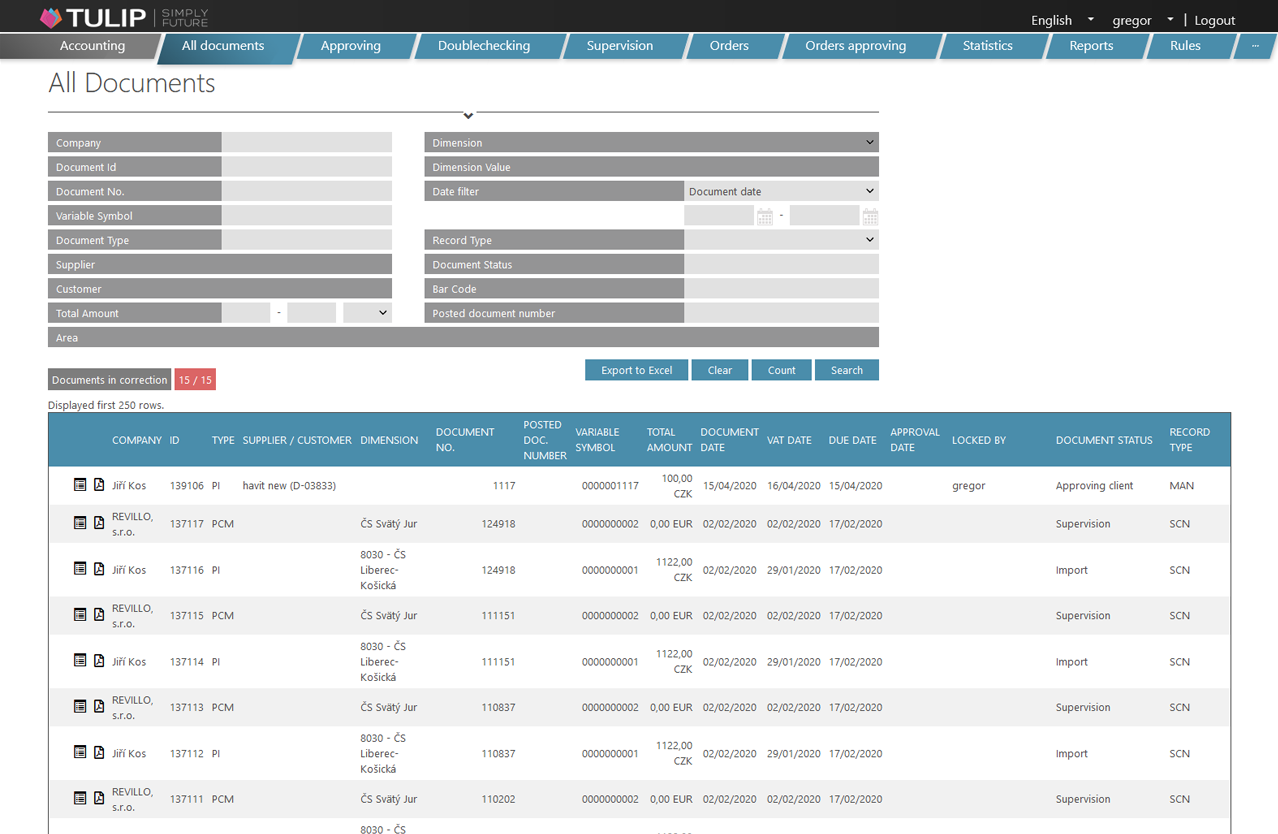Expand the Dimension dropdown

pyautogui.click(x=868, y=142)
